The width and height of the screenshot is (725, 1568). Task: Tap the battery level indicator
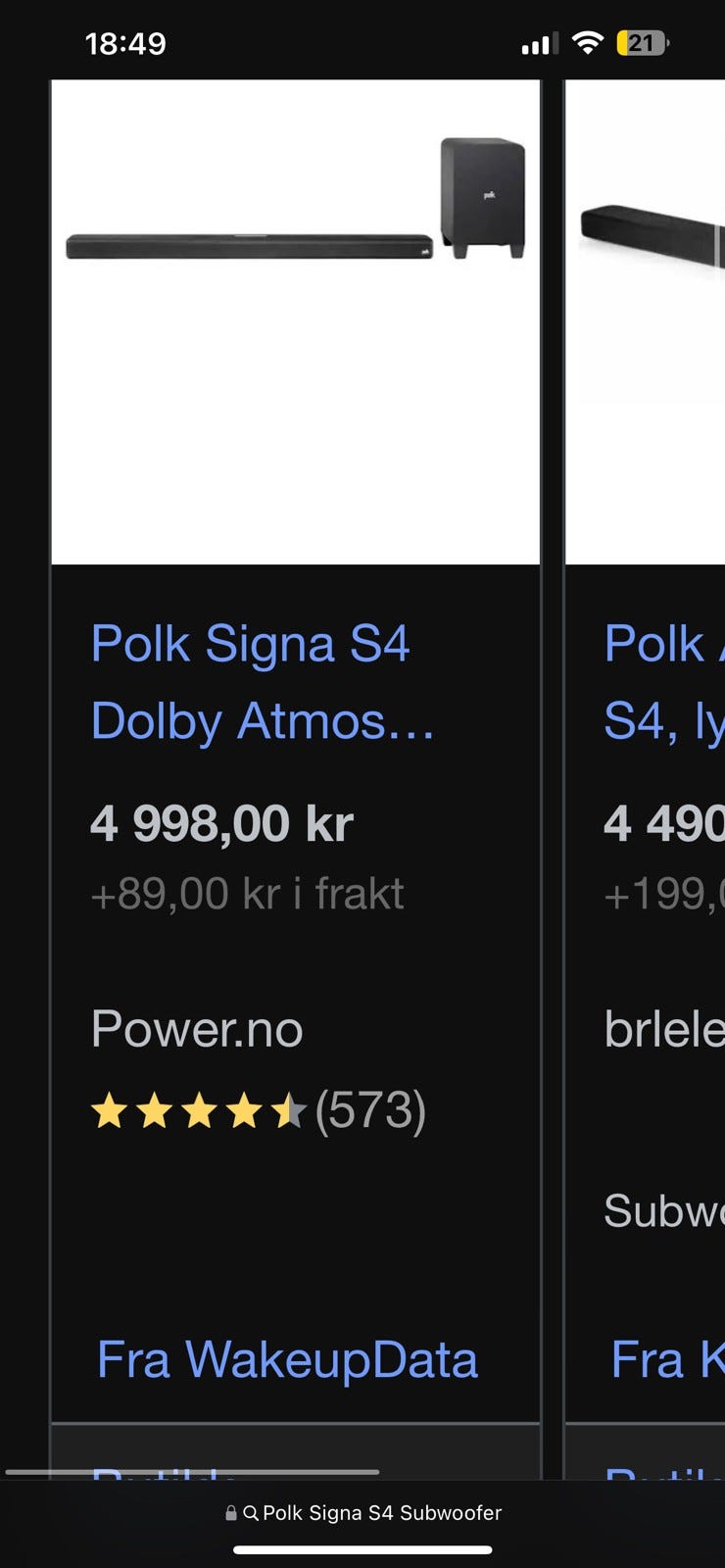(643, 43)
